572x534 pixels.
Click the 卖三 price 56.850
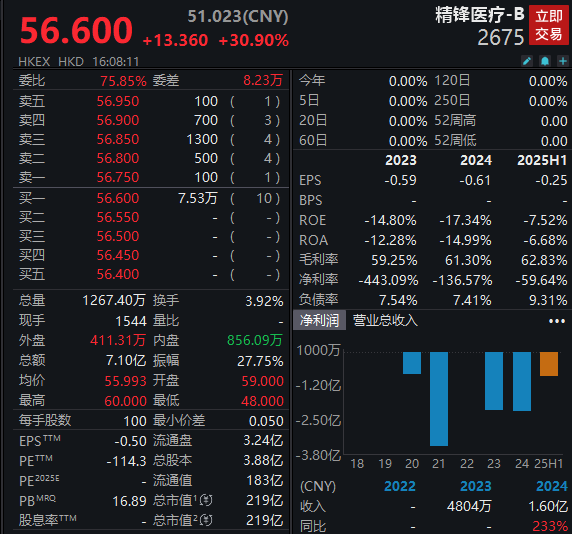pos(118,139)
